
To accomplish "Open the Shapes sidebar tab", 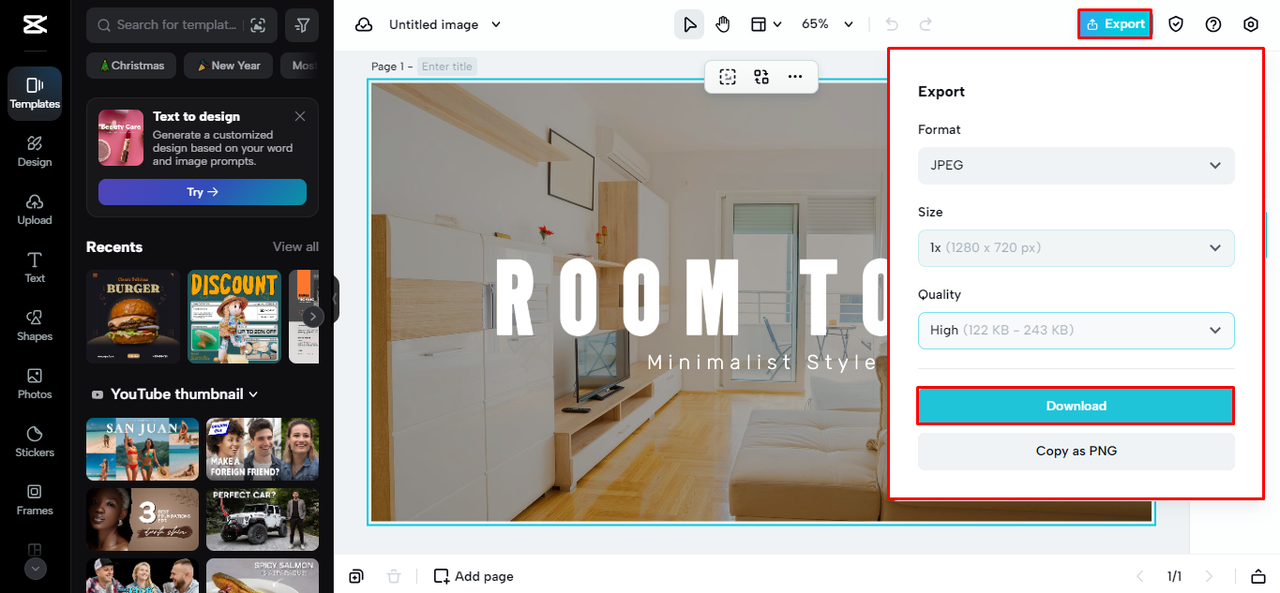I will 35,326.
